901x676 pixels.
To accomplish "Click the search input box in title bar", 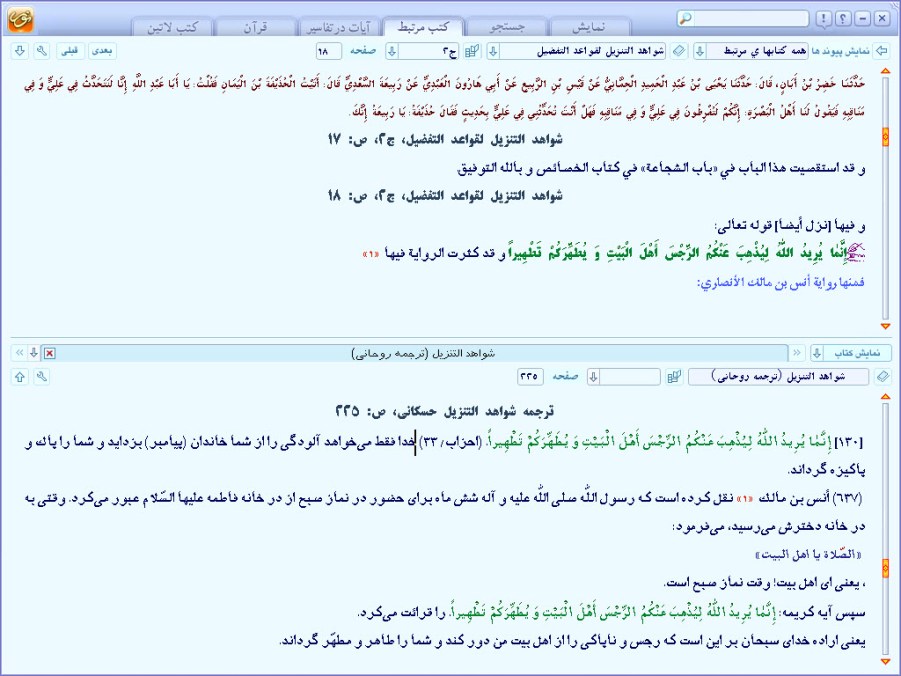I will pos(750,19).
